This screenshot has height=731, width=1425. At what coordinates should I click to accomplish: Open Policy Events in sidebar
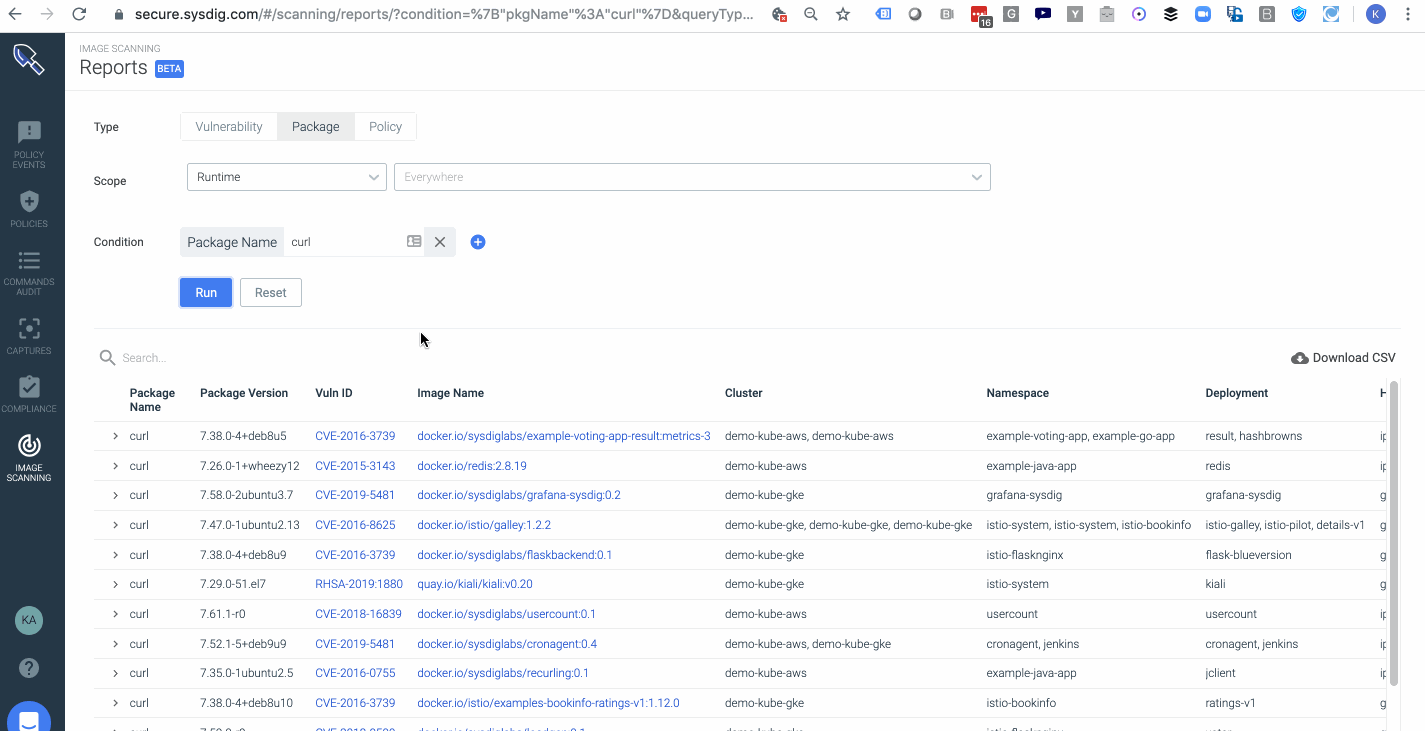click(x=29, y=144)
